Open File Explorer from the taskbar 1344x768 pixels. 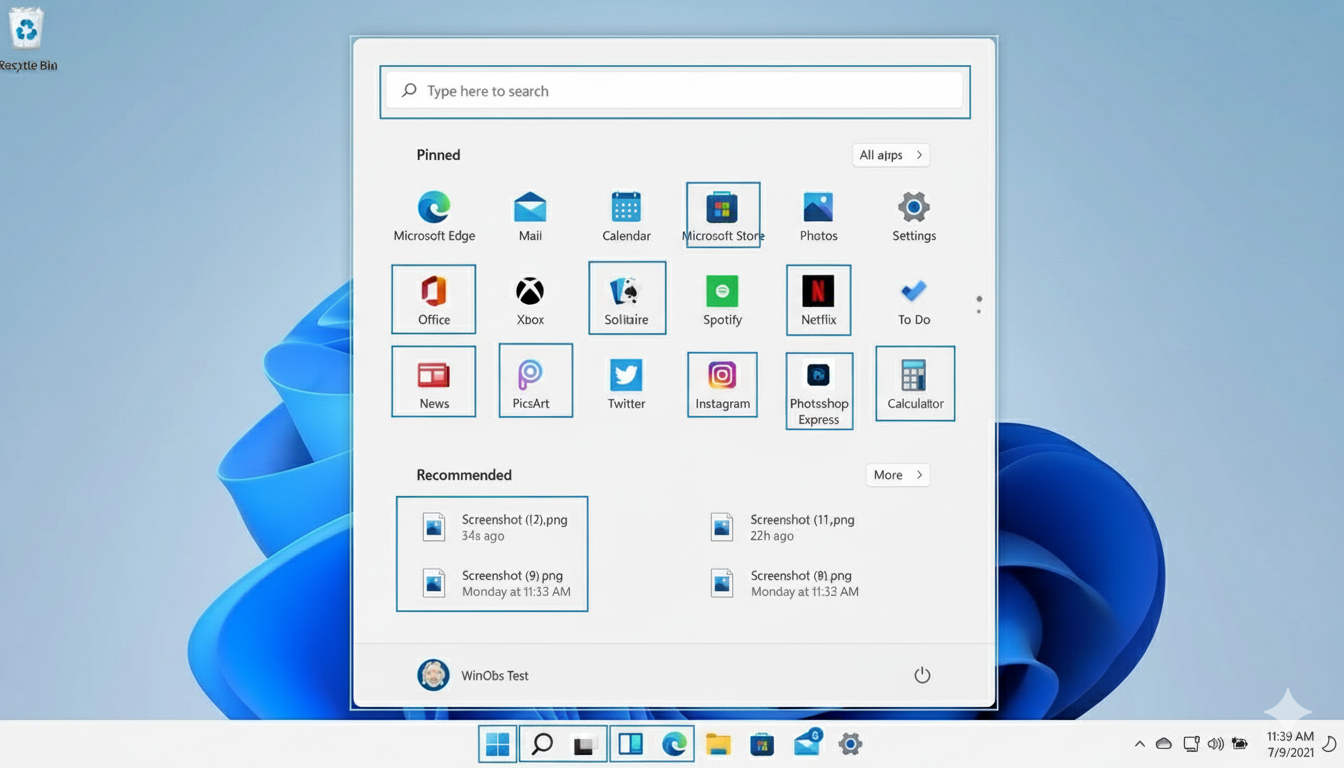[x=718, y=744]
